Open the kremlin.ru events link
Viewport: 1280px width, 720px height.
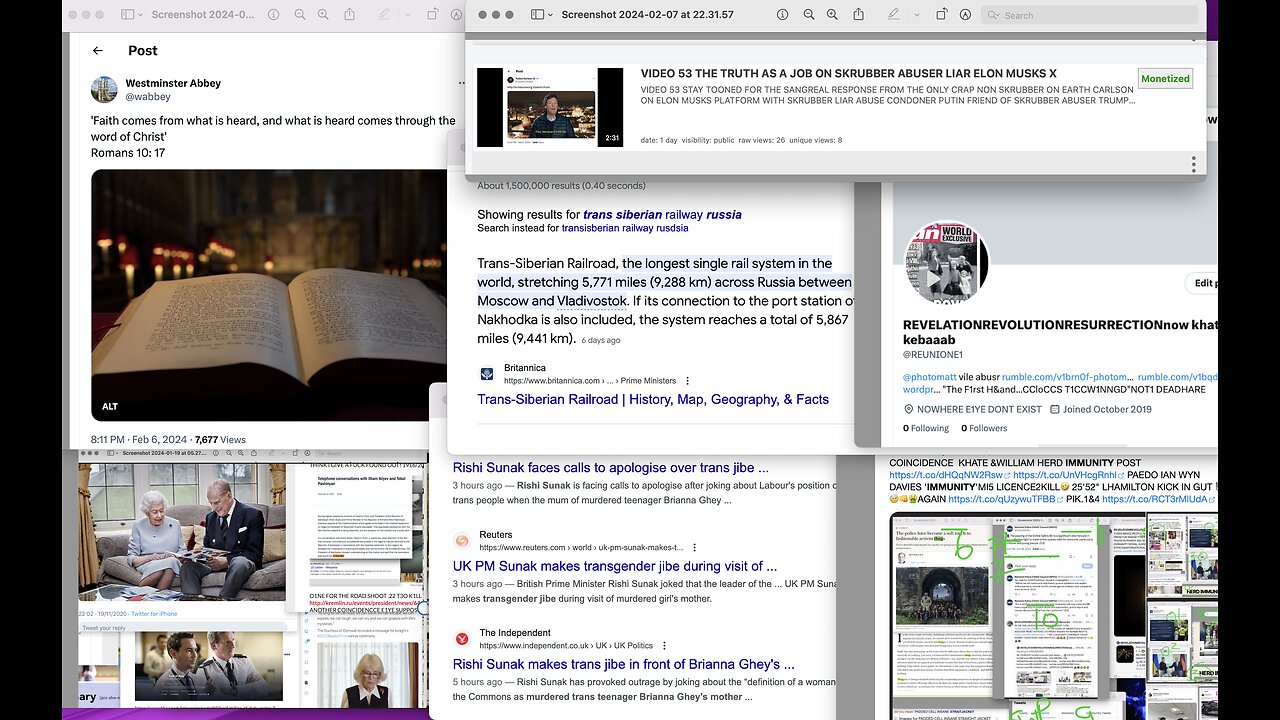click(x=365, y=603)
